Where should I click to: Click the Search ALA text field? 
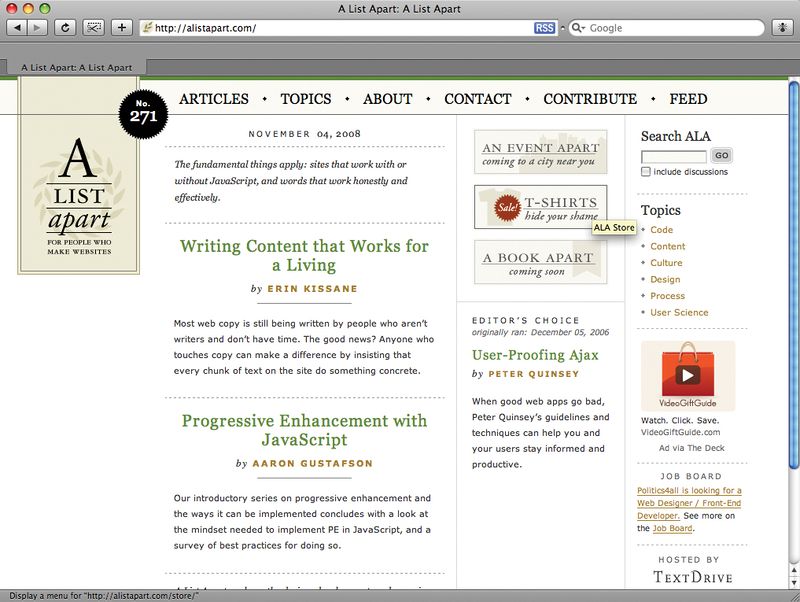673,156
